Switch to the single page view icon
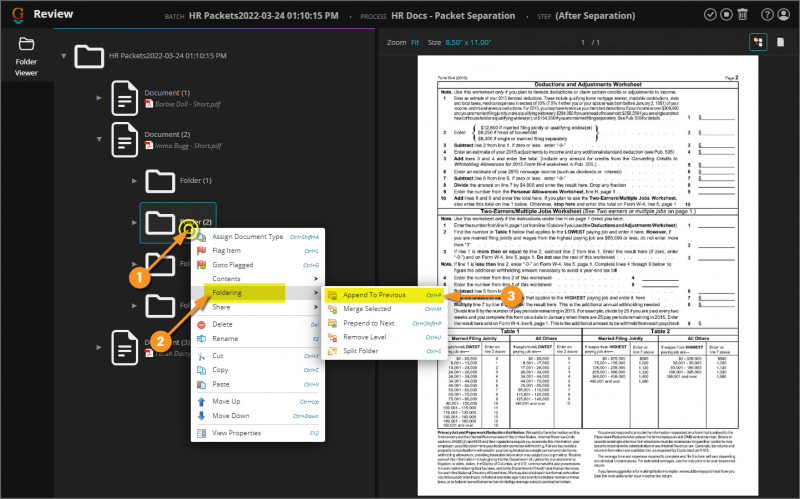The width and height of the screenshot is (800, 499). [780, 42]
